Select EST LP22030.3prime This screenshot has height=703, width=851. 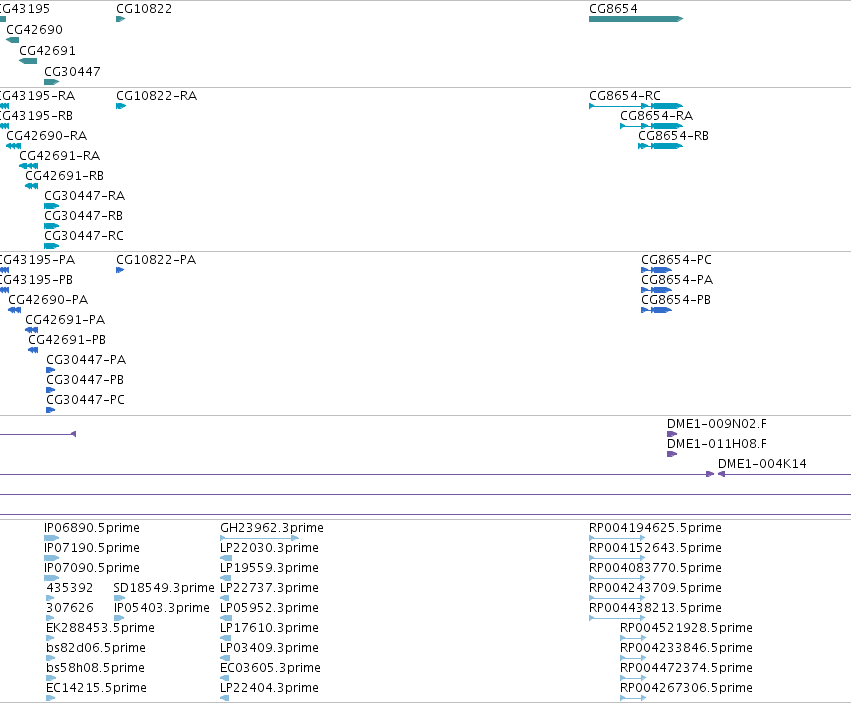click(226, 558)
